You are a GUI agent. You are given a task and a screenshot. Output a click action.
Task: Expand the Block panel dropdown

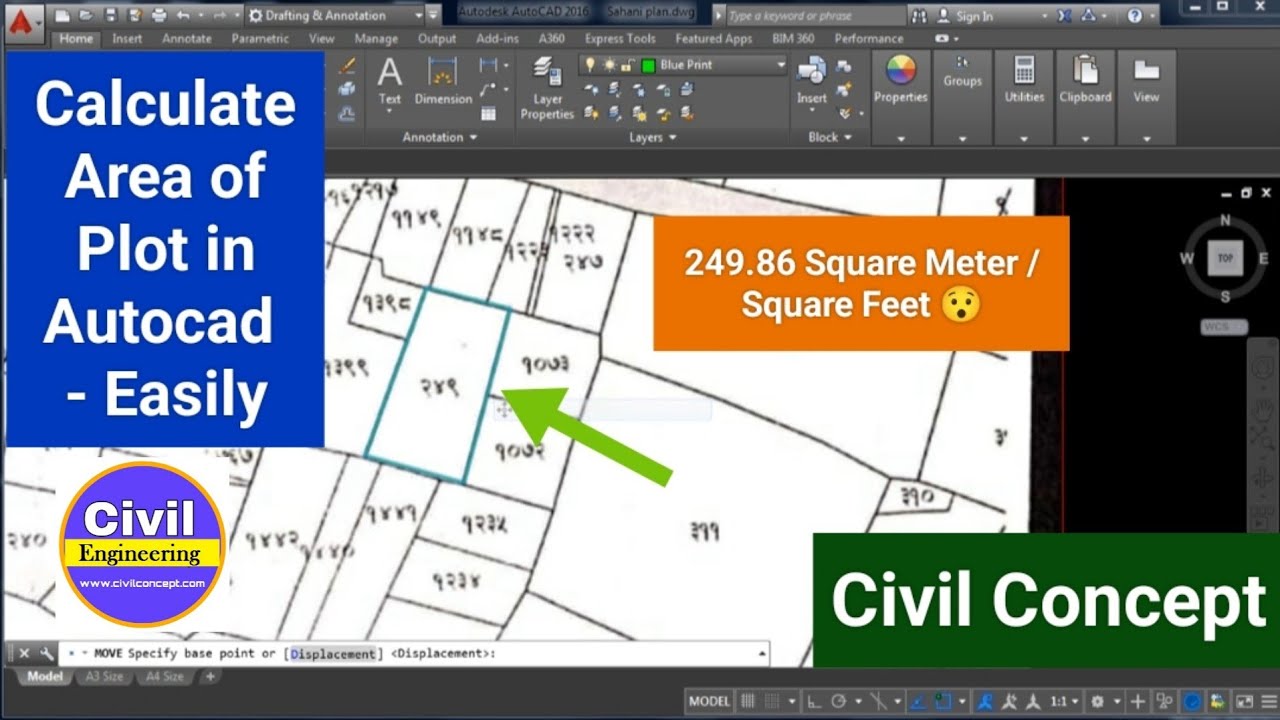[829, 137]
